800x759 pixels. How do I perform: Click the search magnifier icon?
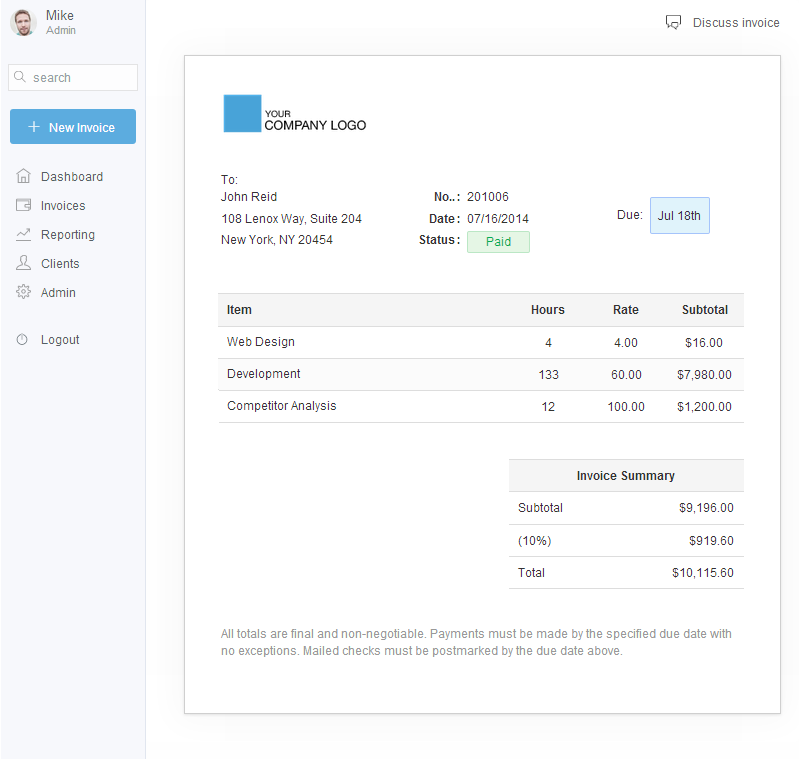coord(20,77)
